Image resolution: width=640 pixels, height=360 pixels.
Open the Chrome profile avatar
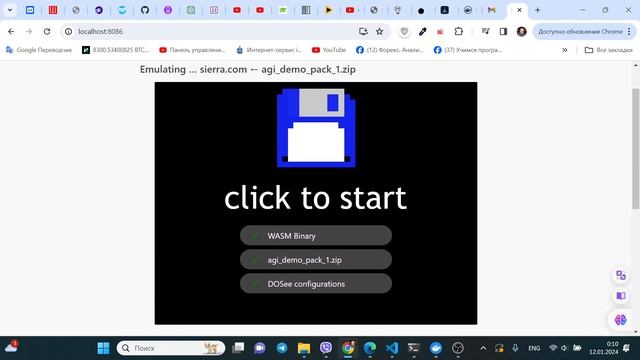click(521, 31)
